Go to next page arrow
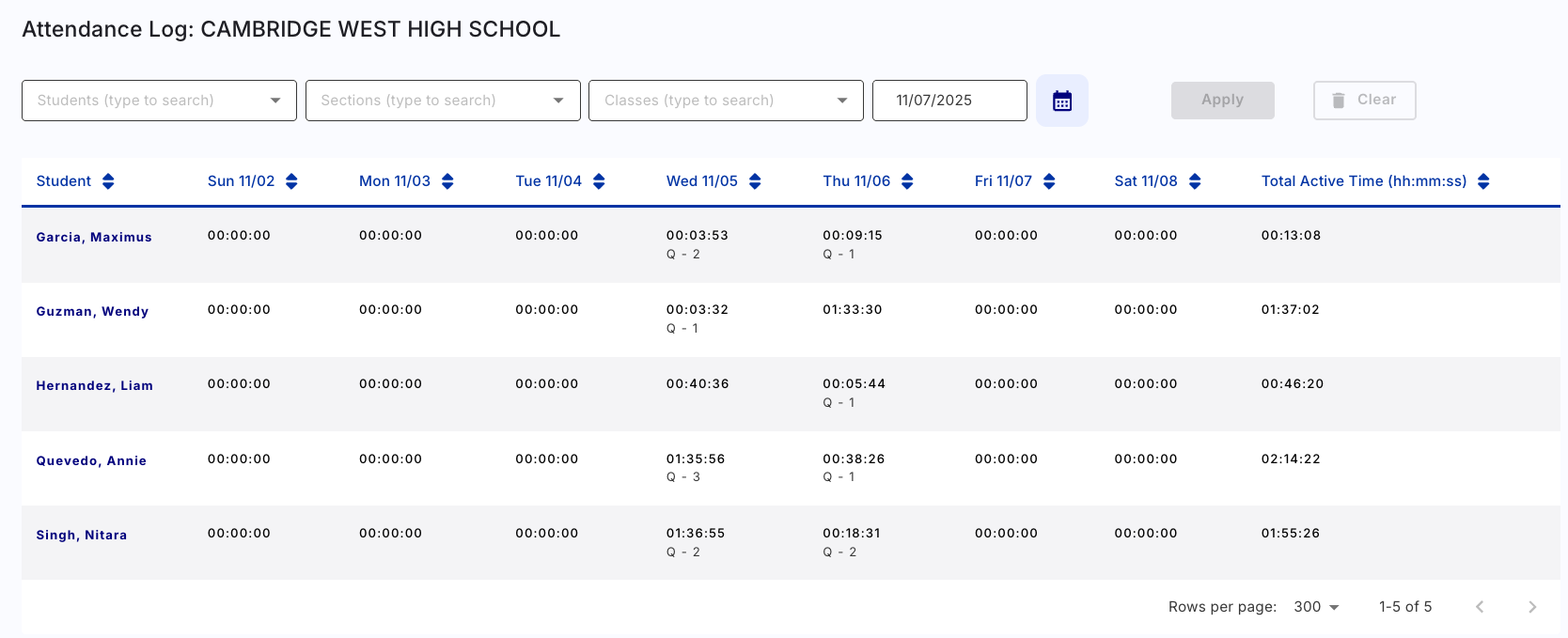 [1532, 607]
